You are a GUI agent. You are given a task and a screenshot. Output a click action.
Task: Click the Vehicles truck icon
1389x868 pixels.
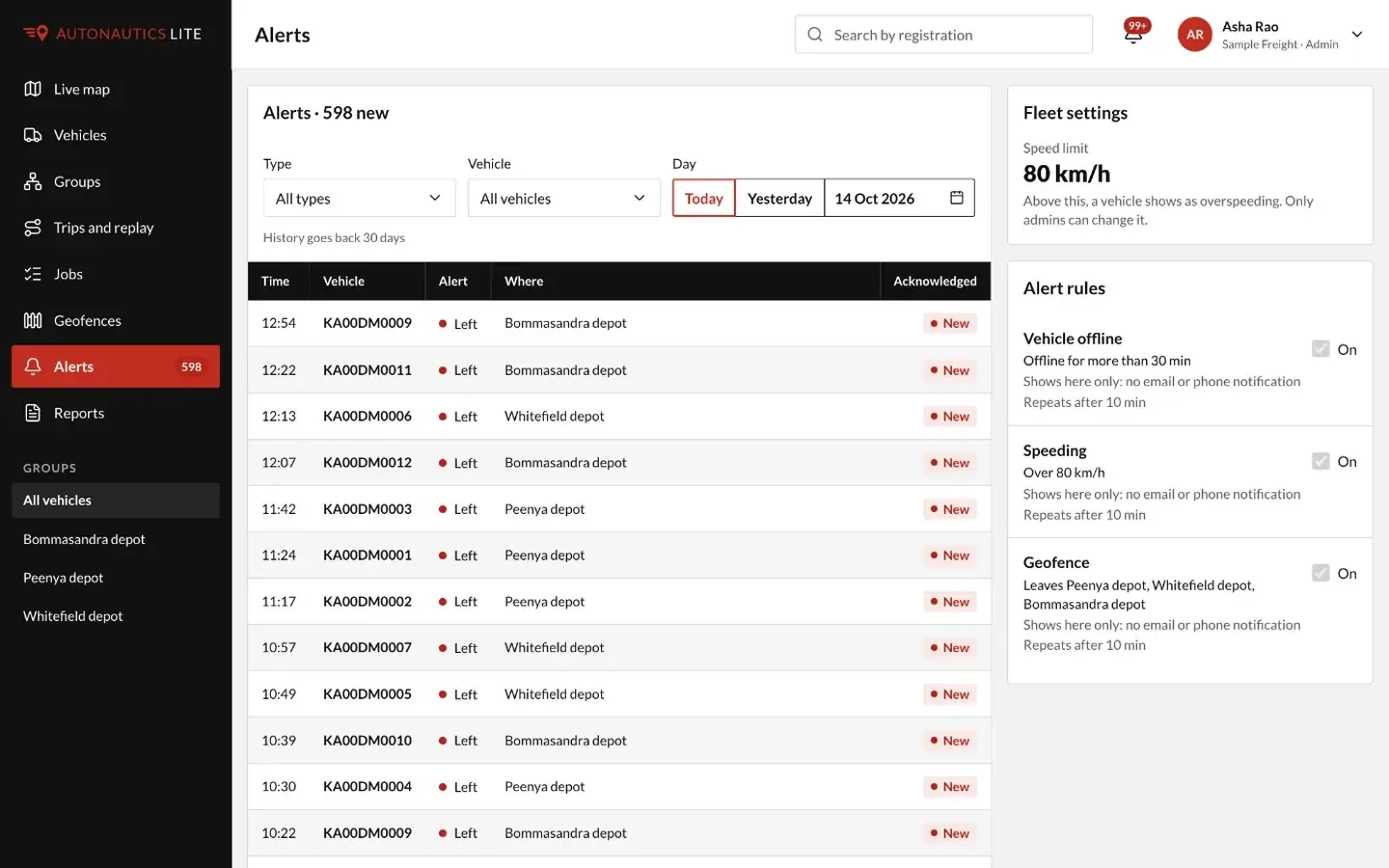[33, 135]
